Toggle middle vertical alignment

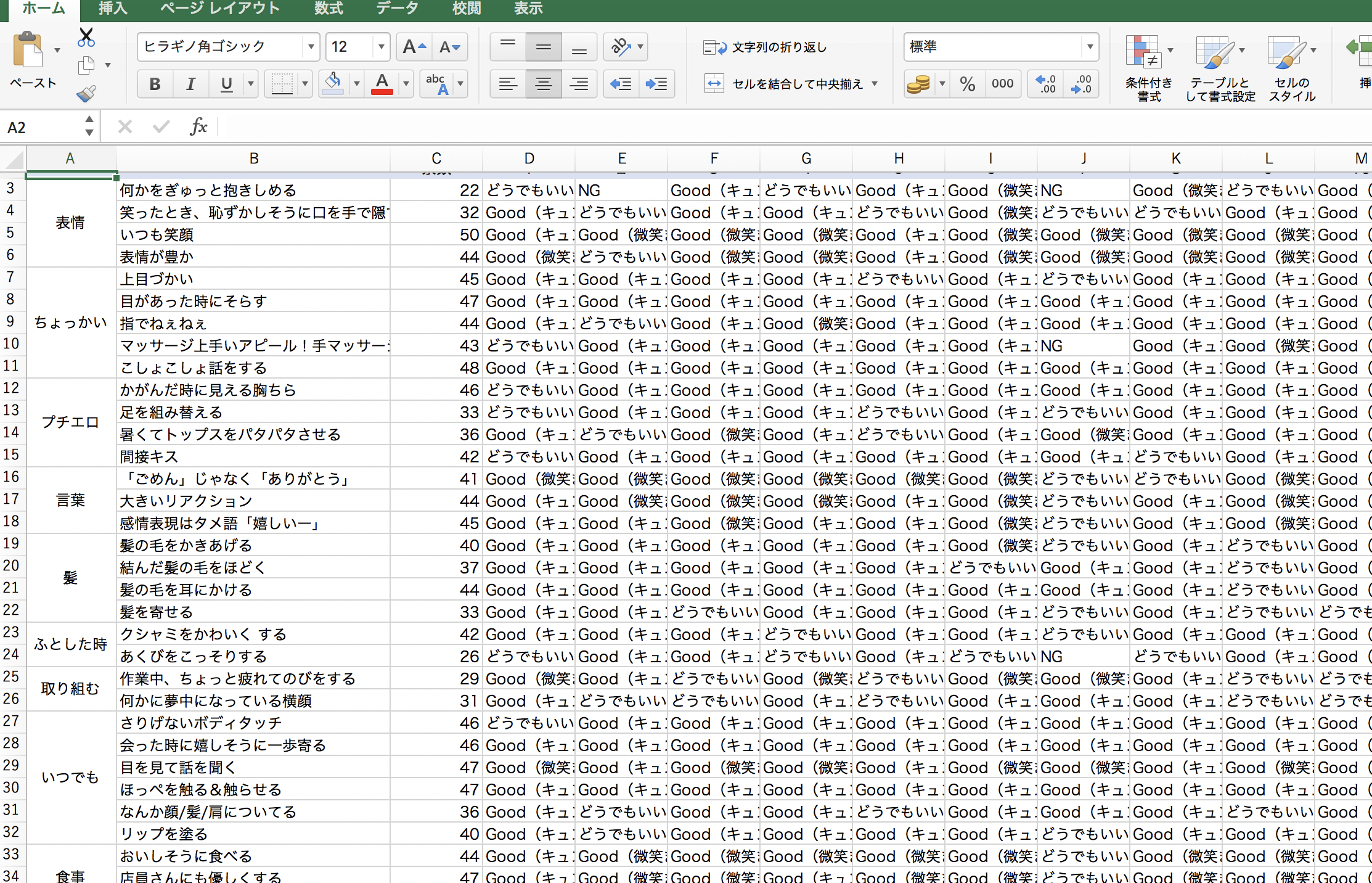pyautogui.click(x=544, y=47)
